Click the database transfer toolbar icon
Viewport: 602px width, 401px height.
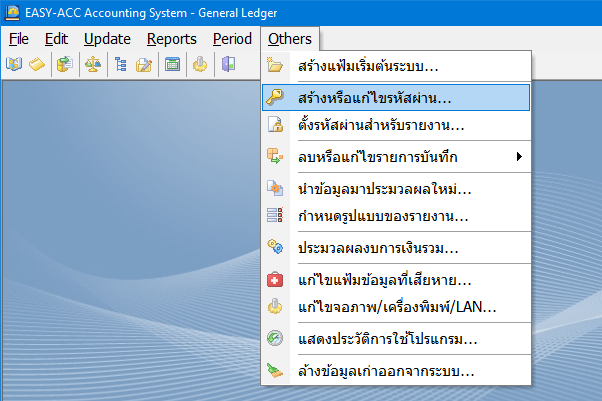tap(64, 65)
